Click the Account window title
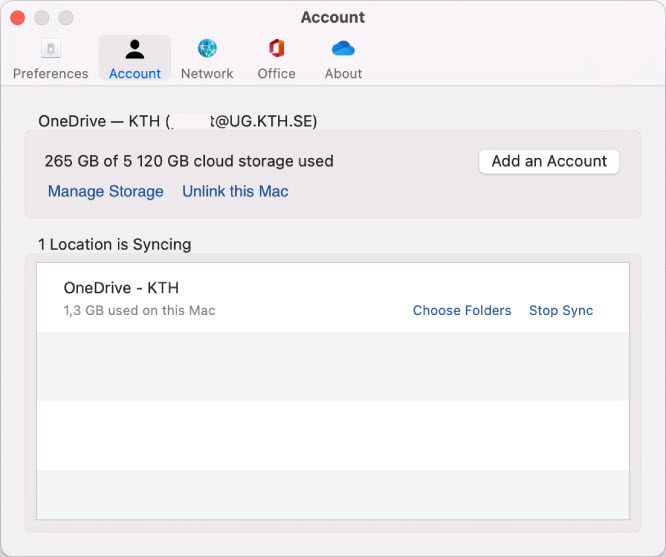The image size is (666, 557). (x=333, y=17)
